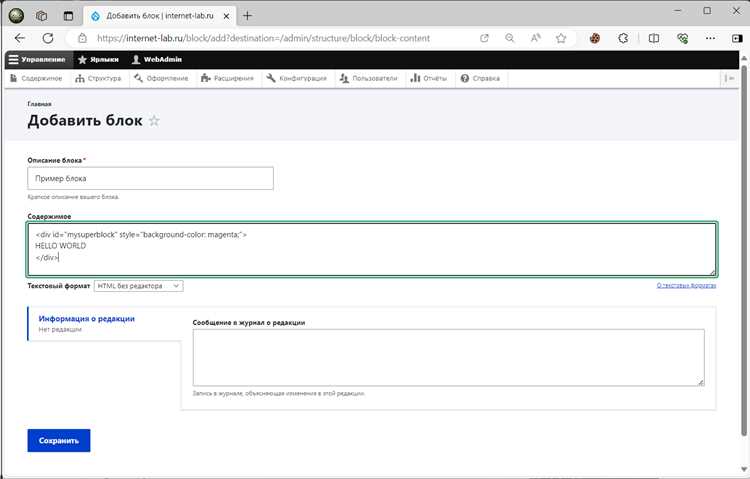Close the Добавить блок browser tab
750x479 pixels.
(x=226, y=16)
